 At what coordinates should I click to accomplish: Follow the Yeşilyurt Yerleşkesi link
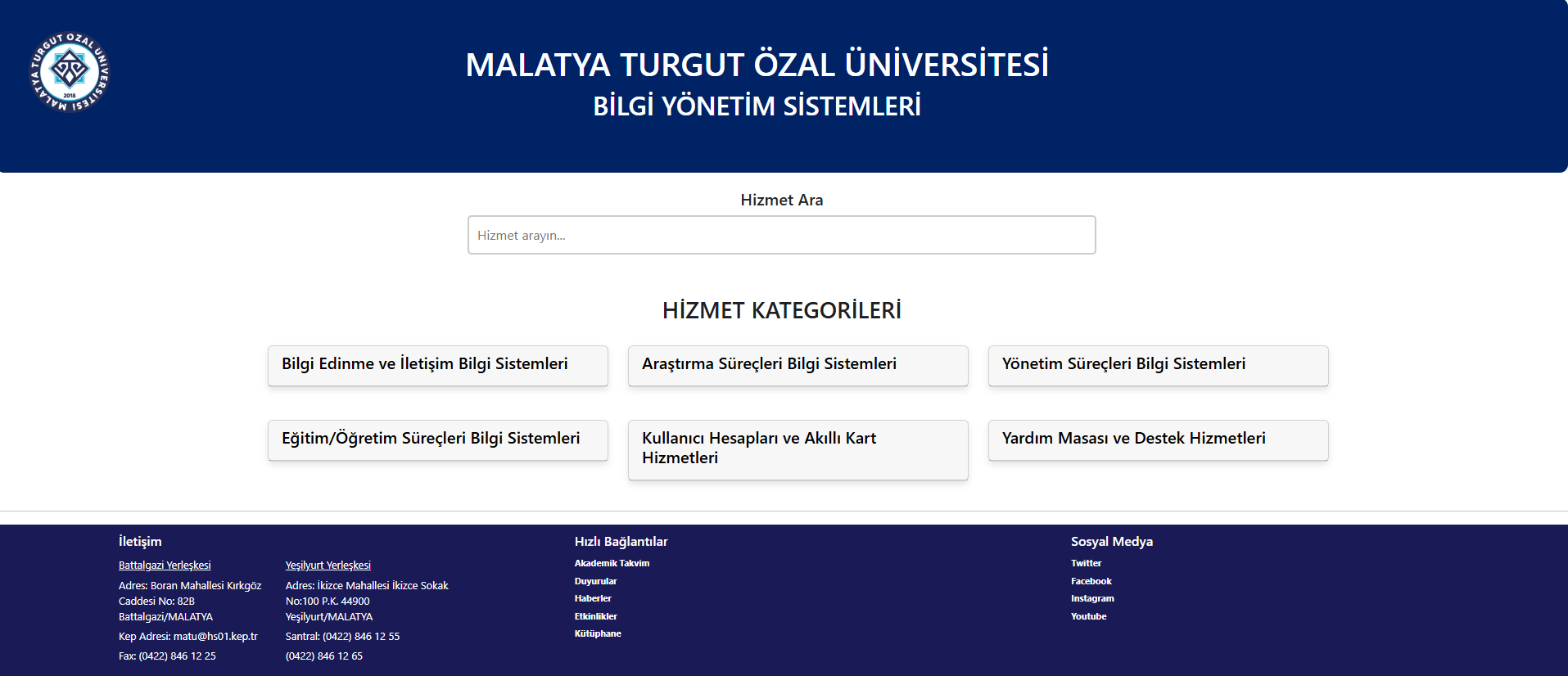[x=328, y=566]
